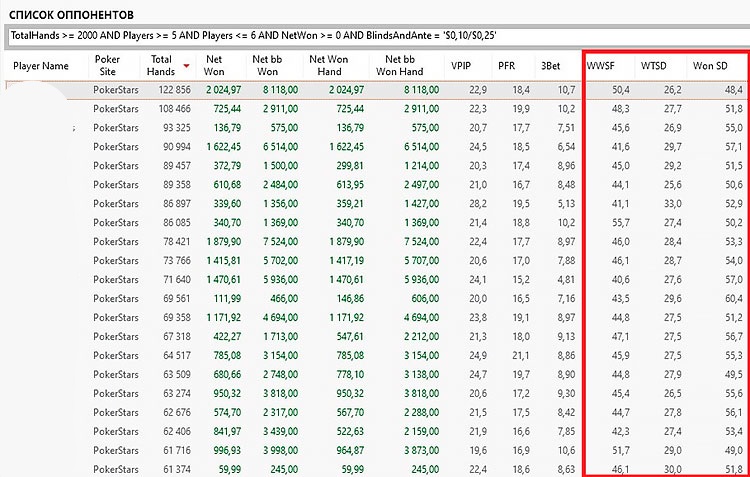Click the Won SD value 60,4
The image size is (750, 477).
tap(733, 299)
